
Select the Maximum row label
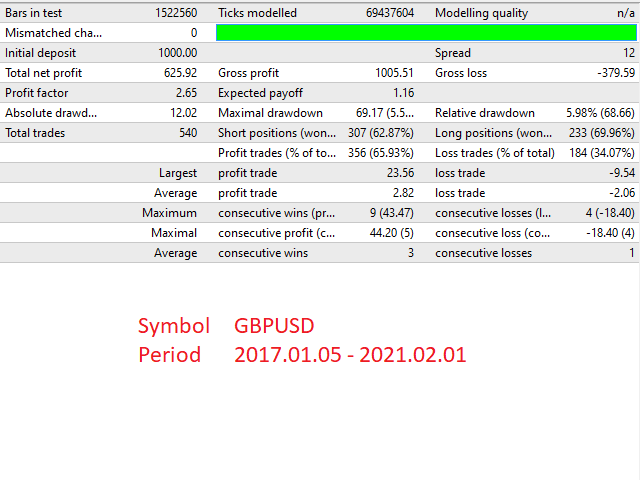[x=169, y=213]
